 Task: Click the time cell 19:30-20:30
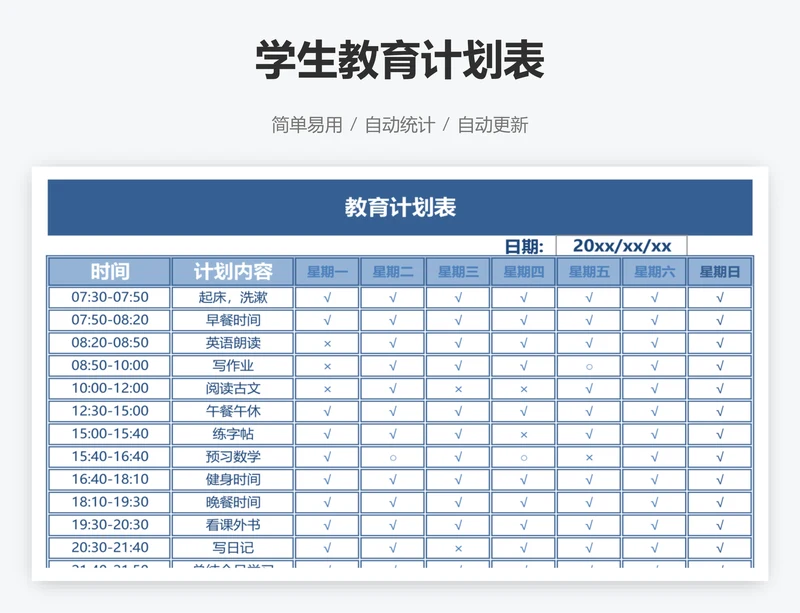pyautogui.click(x=109, y=525)
